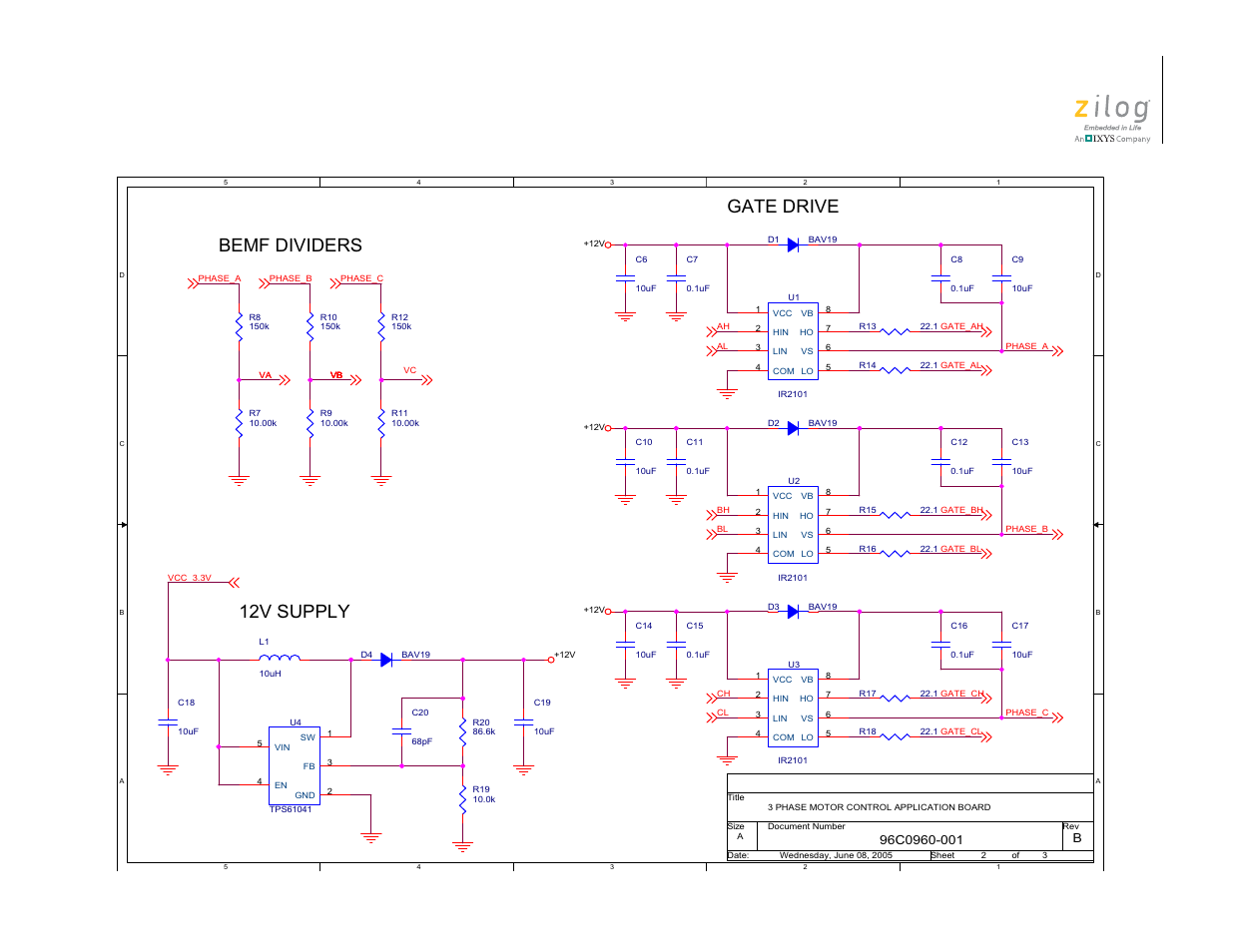Select the C18 capacitor symbol
The width and height of the screenshot is (1233, 952).
click(x=168, y=722)
